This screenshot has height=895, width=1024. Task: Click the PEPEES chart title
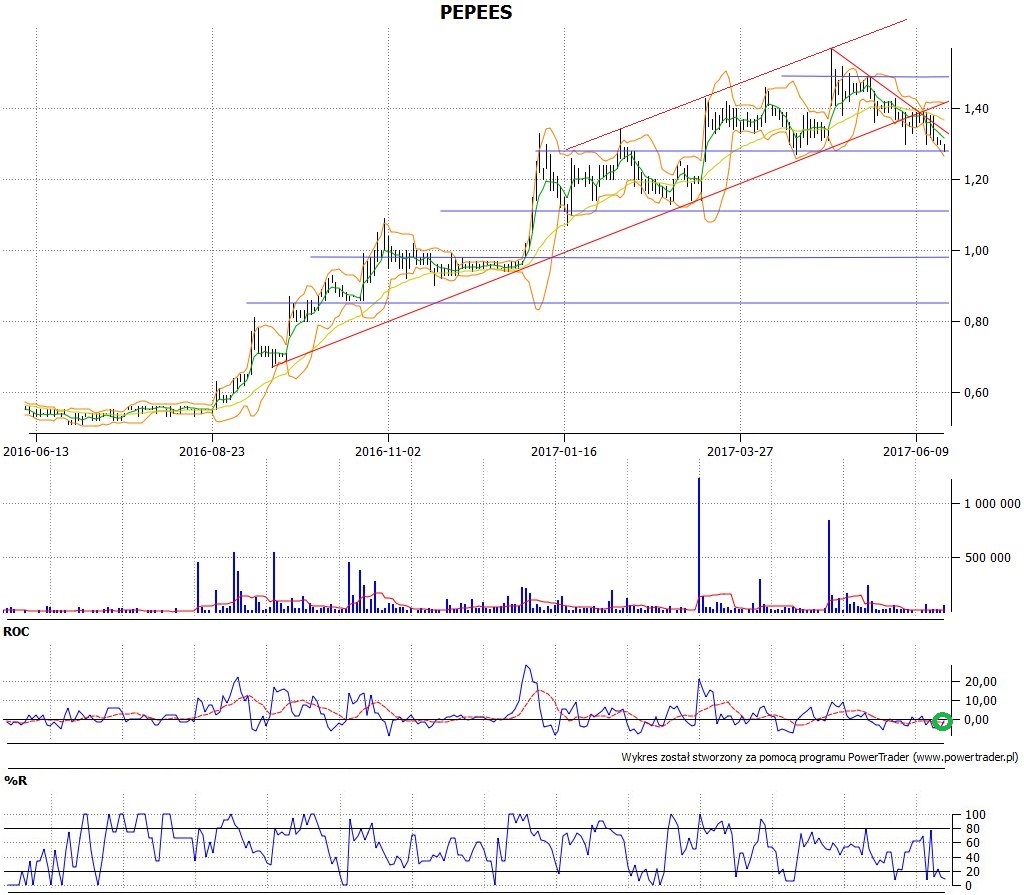[x=476, y=12]
